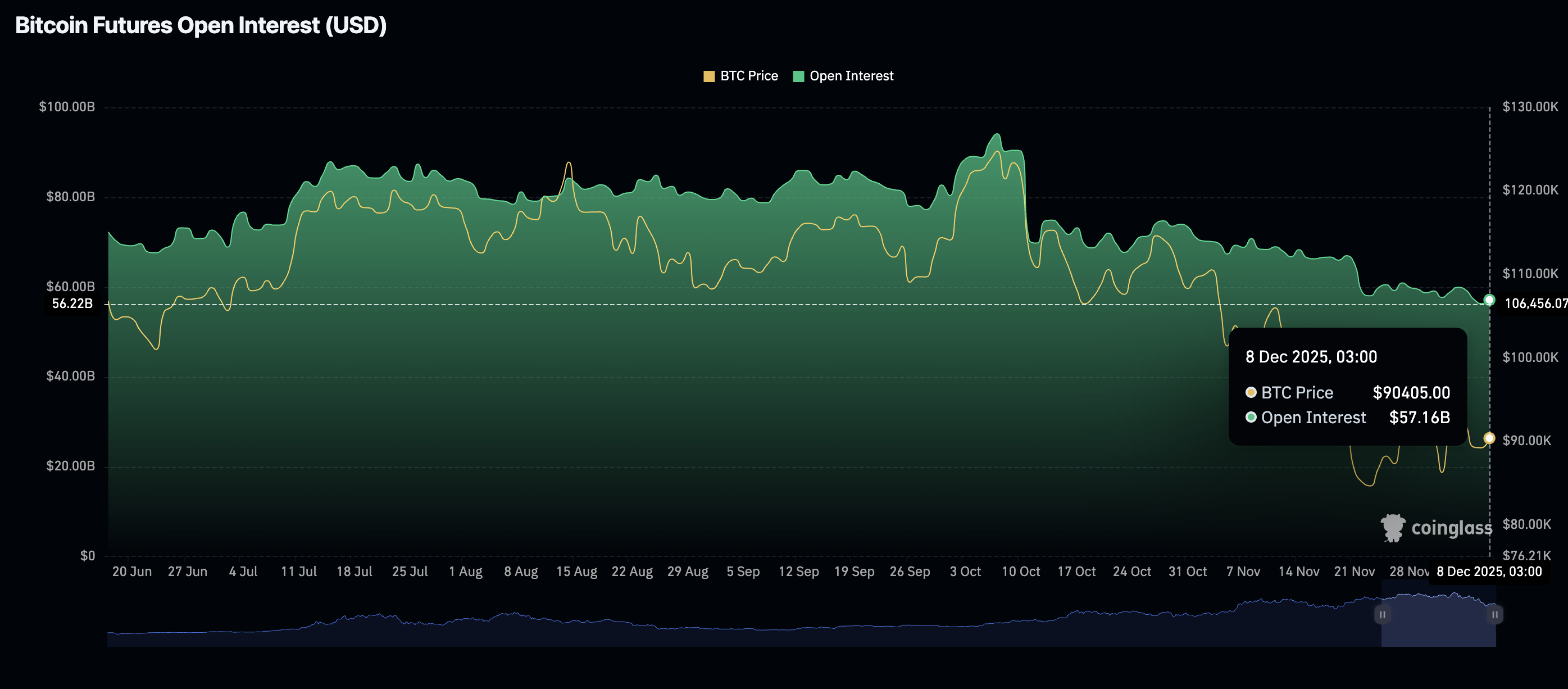
Task: Click the 56.22B marker on left axis
Action: pos(72,303)
